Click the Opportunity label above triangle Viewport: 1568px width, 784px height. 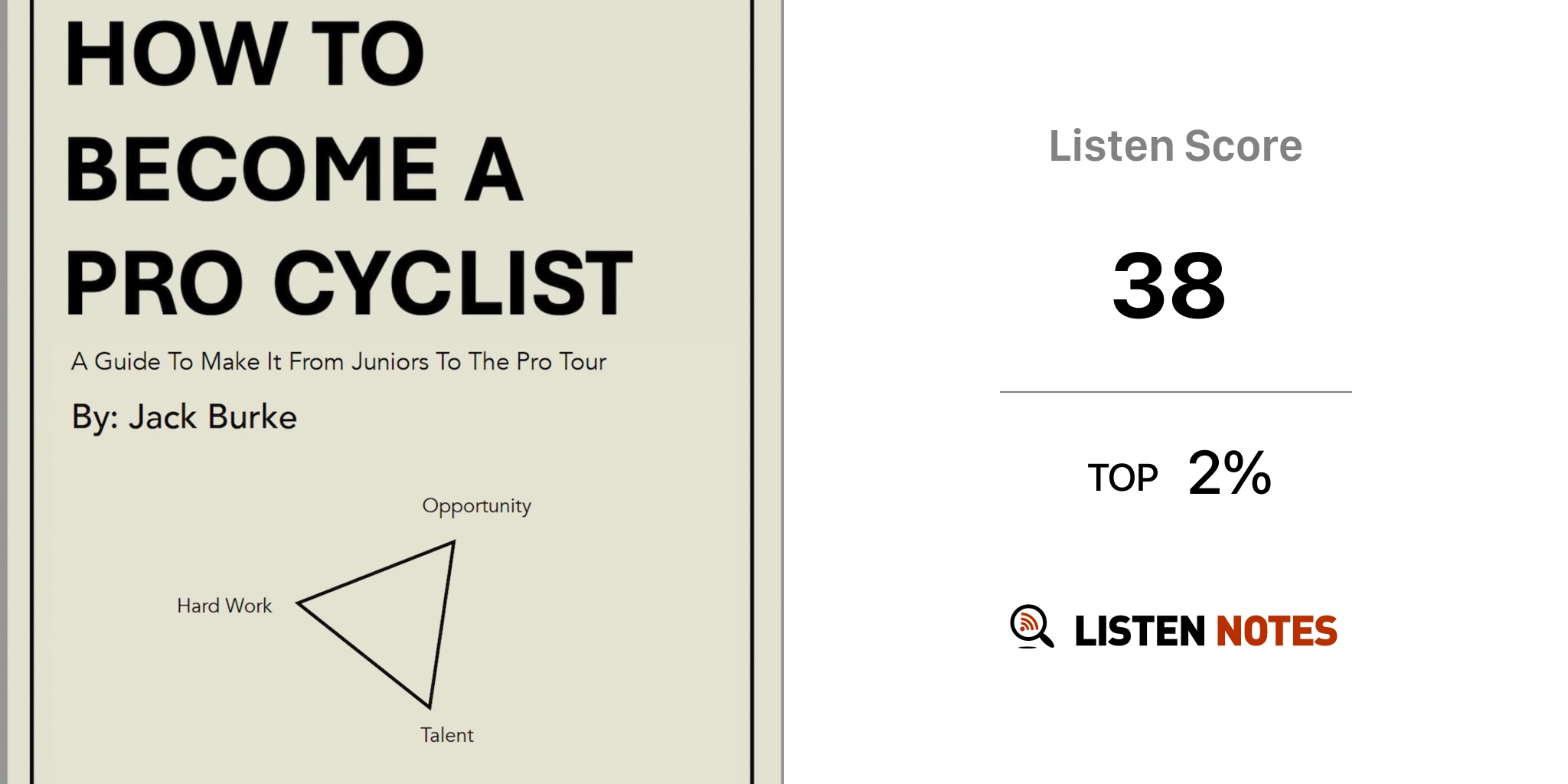coord(476,507)
